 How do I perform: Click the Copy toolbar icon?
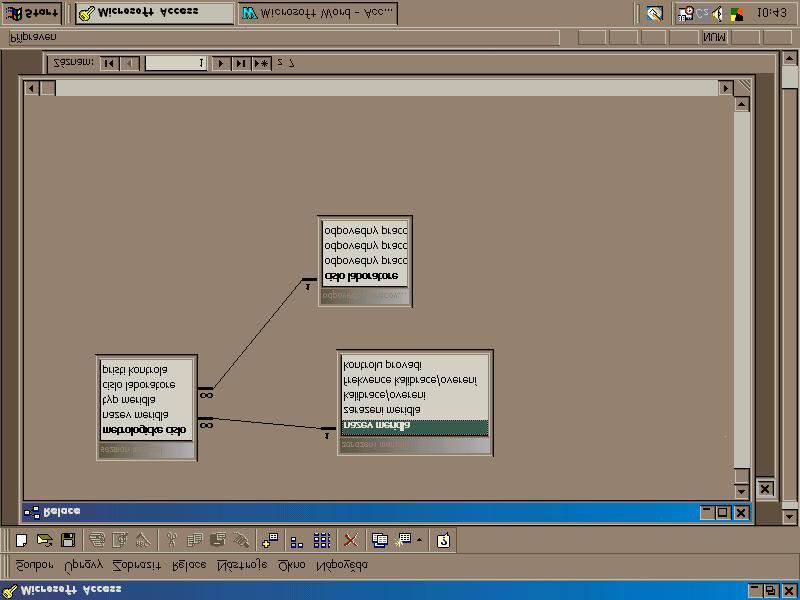[194, 540]
